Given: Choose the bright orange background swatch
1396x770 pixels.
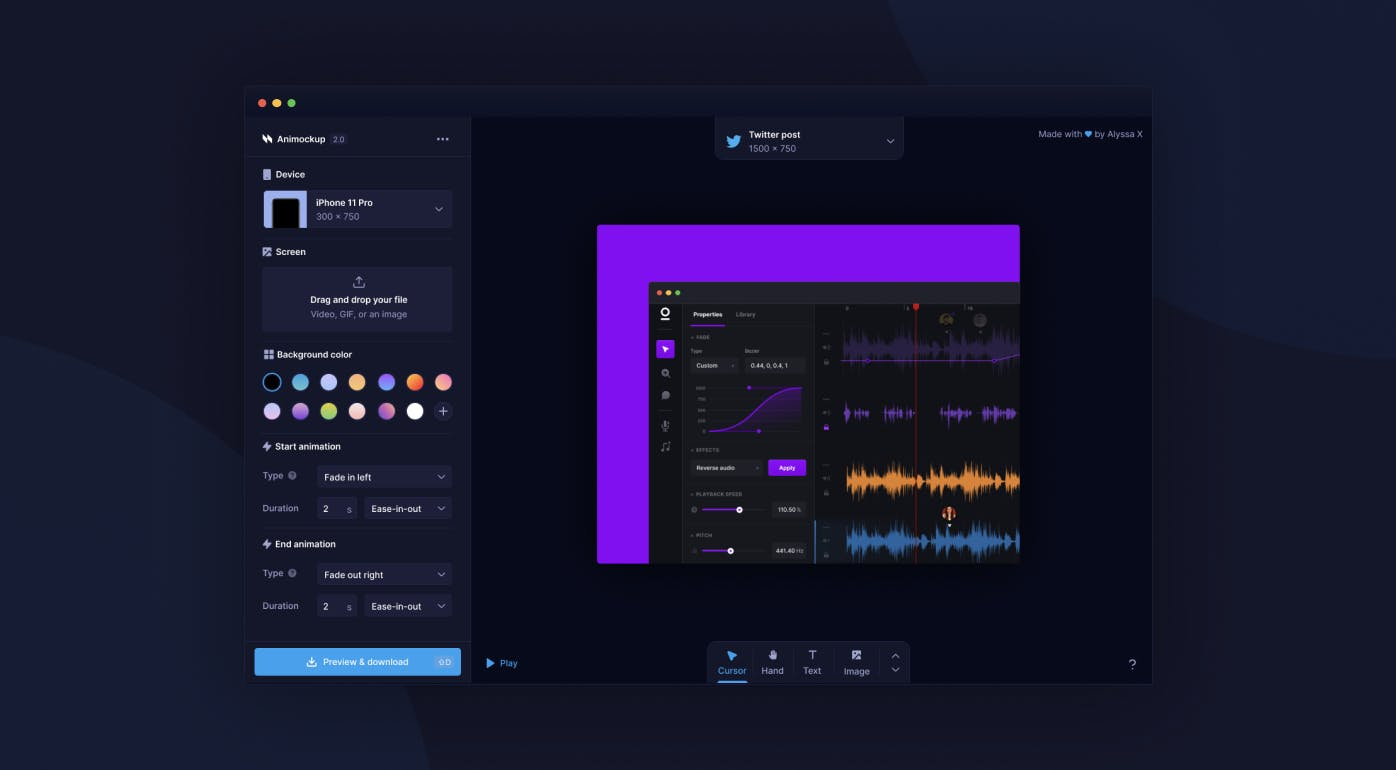Looking at the screenshot, I should 415,382.
